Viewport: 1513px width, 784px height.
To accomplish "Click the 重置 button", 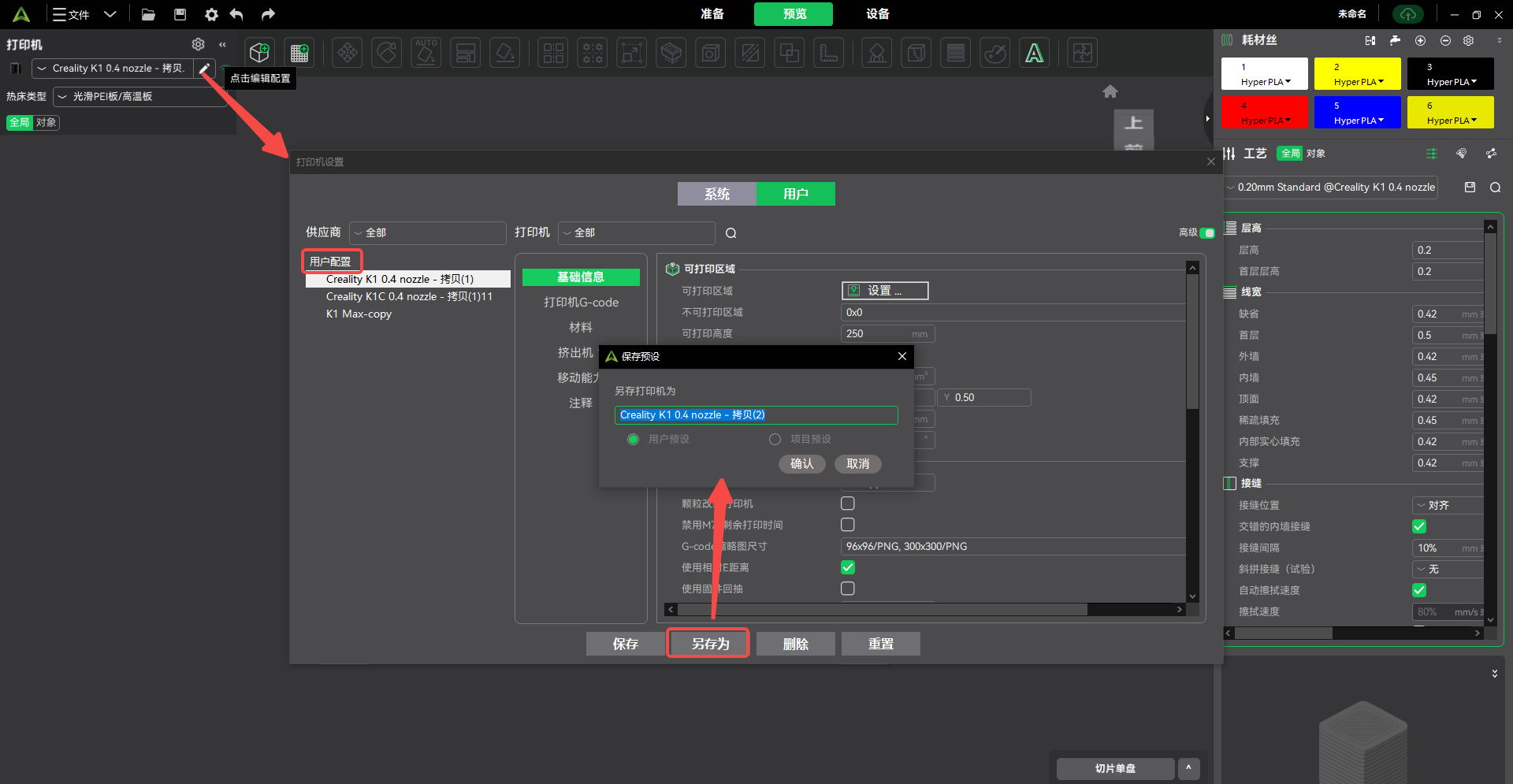I will tap(881, 644).
